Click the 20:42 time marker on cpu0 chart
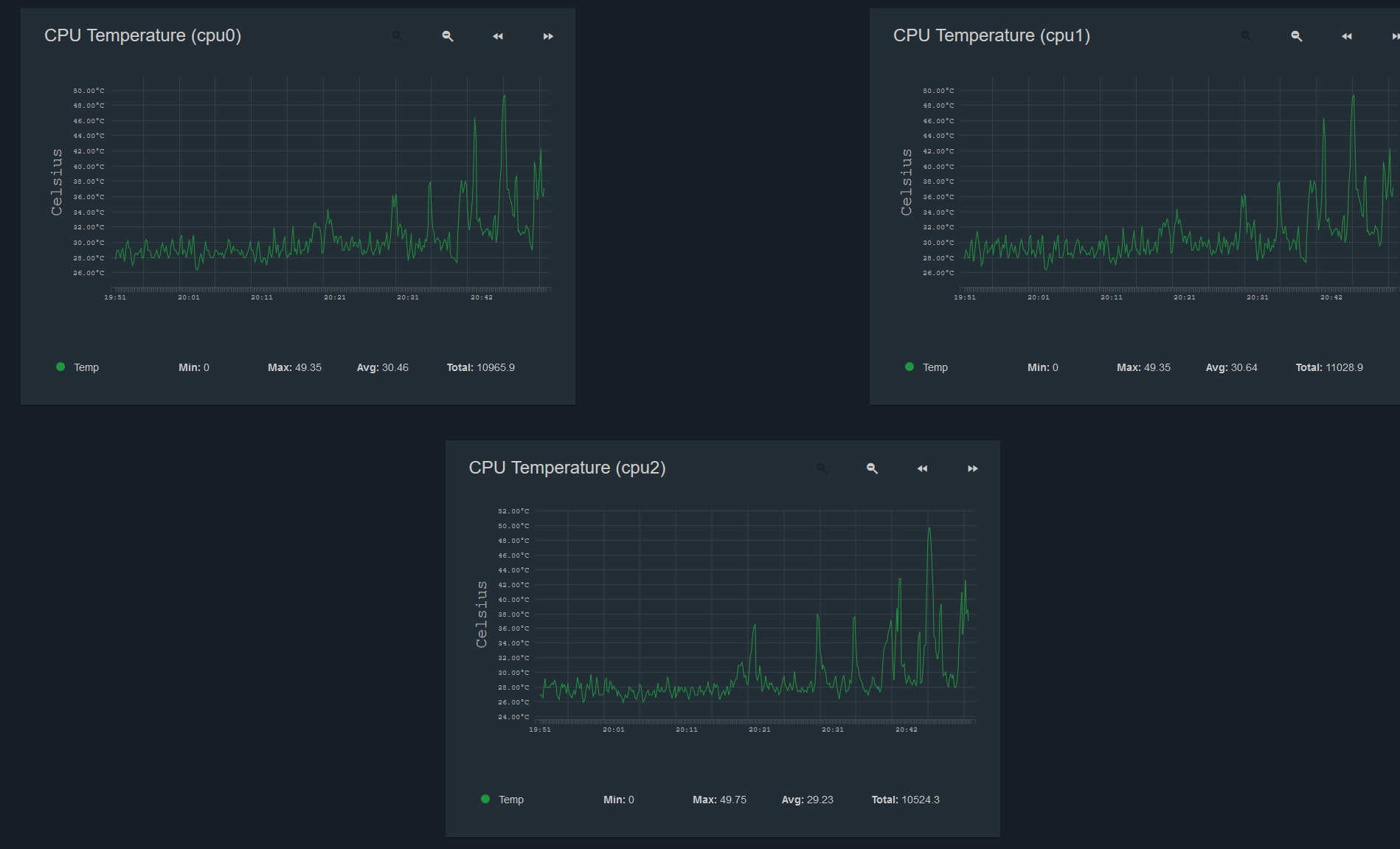This screenshot has width=1400, height=849. tap(482, 297)
